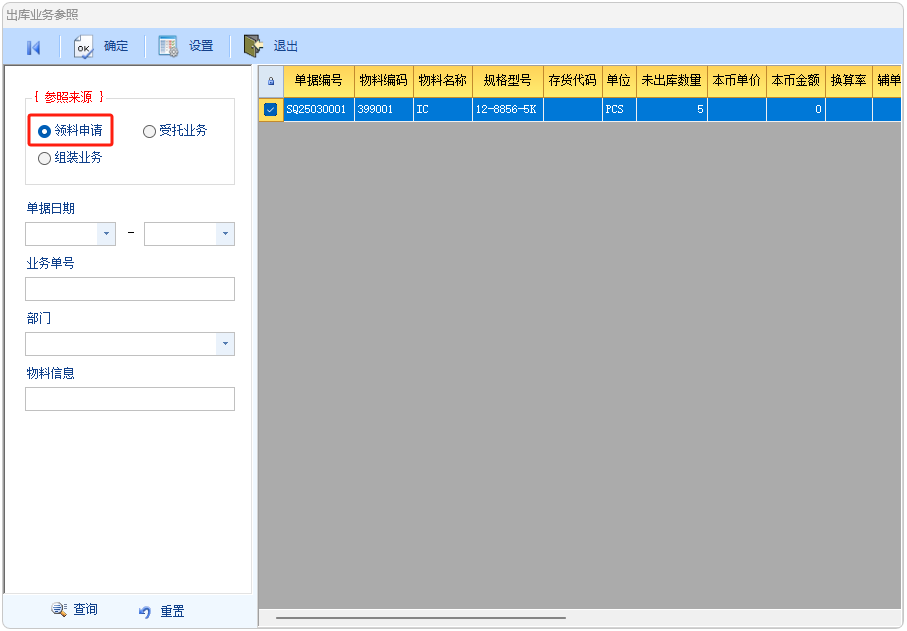Exit via 退出 button
The image size is (907, 631).
click(285, 46)
